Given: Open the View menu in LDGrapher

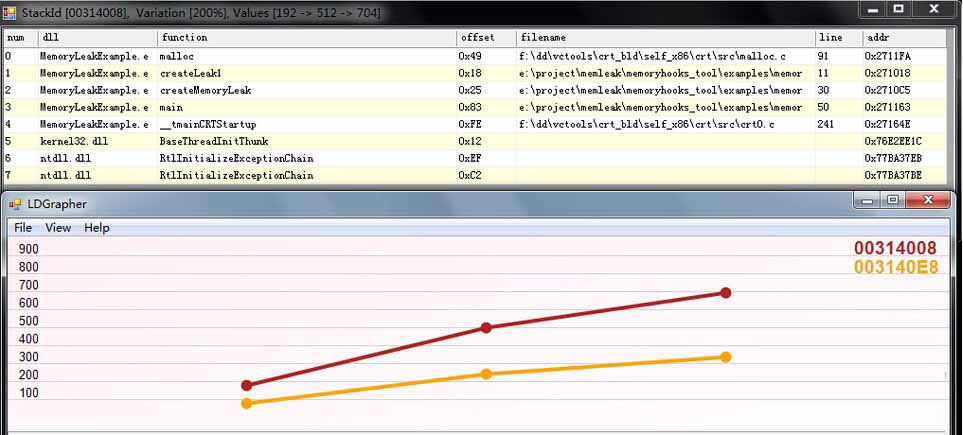Looking at the screenshot, I should (58, 228).
